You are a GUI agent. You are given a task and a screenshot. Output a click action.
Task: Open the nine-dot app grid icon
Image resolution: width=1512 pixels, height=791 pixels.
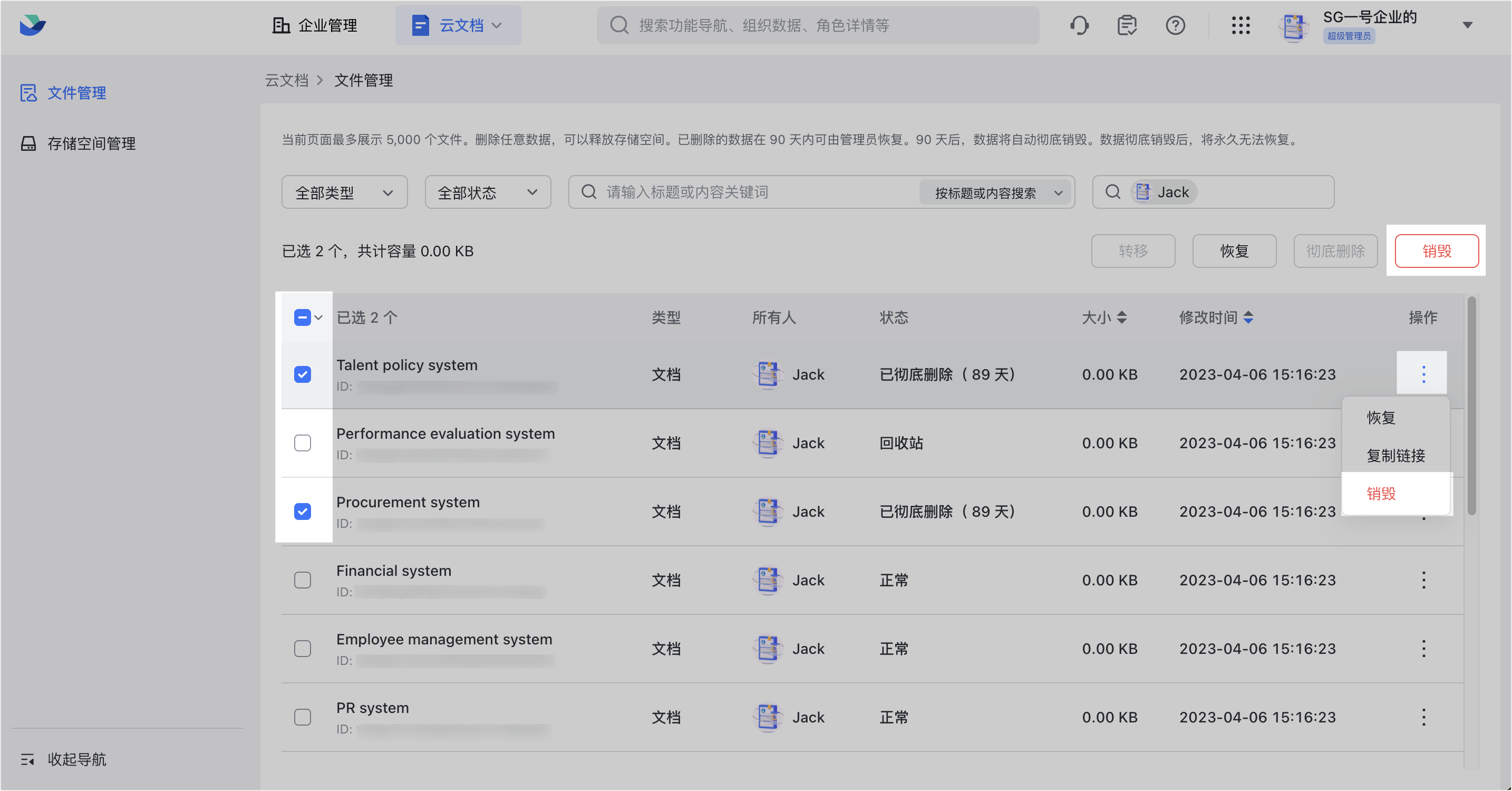pos(1240,25)
